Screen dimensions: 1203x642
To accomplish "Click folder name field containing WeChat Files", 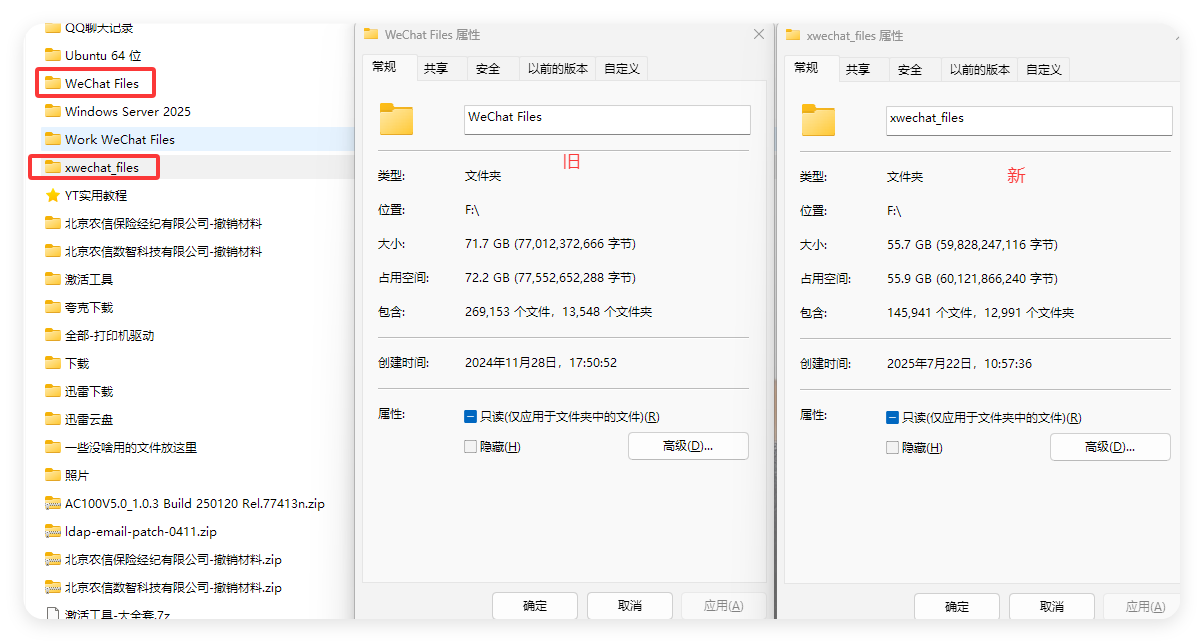I will point(607,119).
